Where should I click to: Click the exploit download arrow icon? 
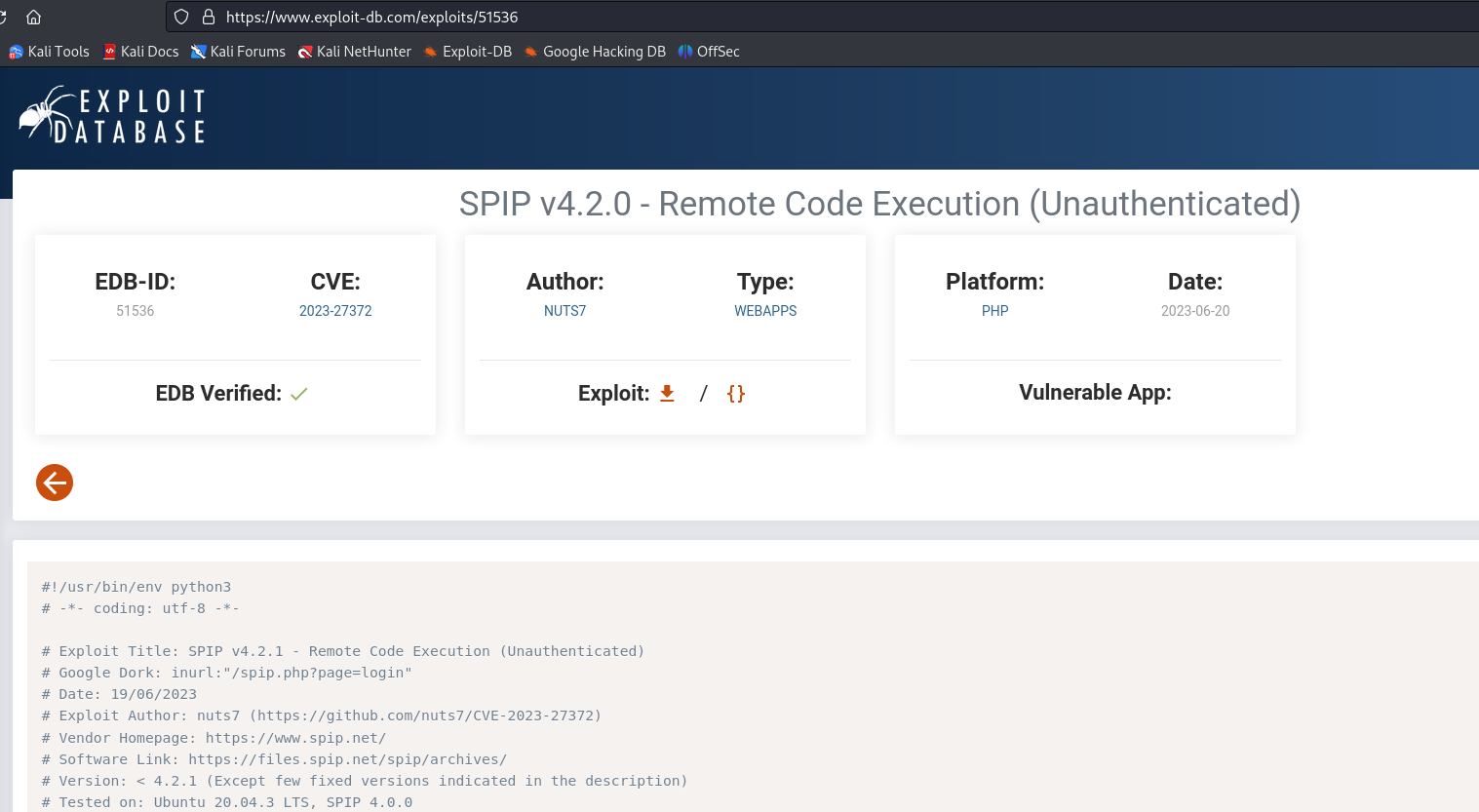tap(667, 393)
